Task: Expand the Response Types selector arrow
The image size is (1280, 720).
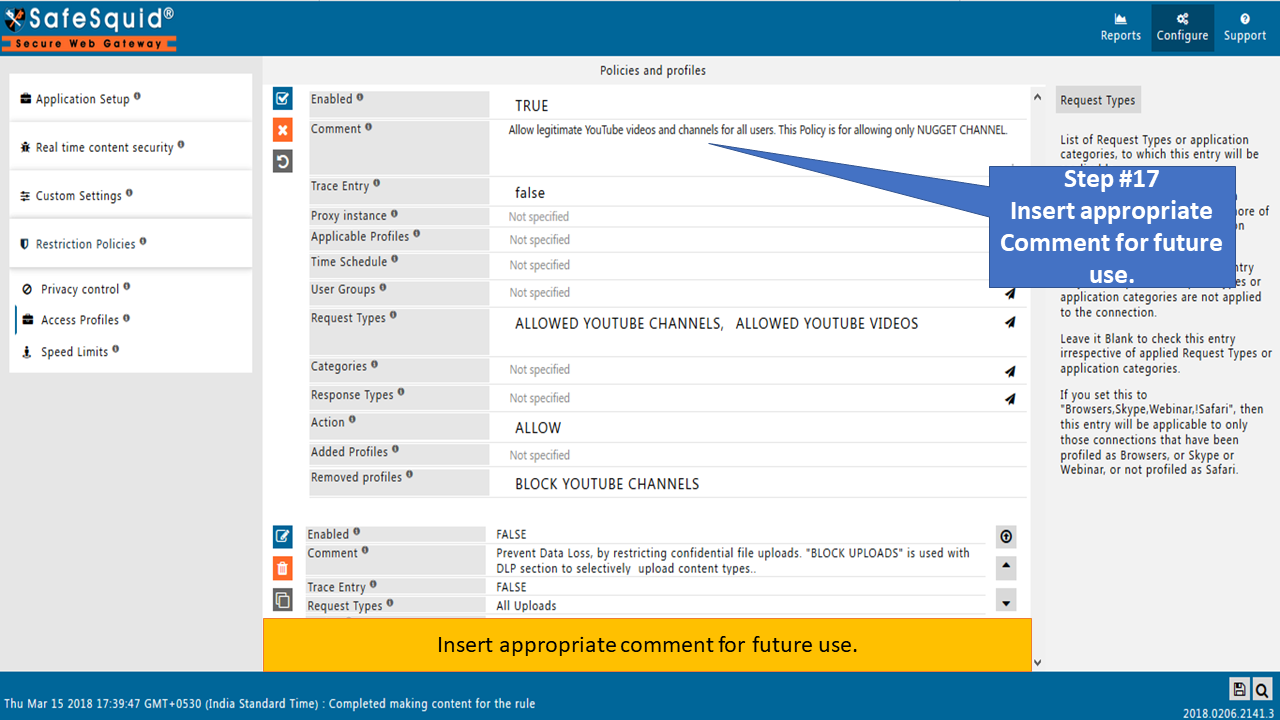Action: 1010,399
